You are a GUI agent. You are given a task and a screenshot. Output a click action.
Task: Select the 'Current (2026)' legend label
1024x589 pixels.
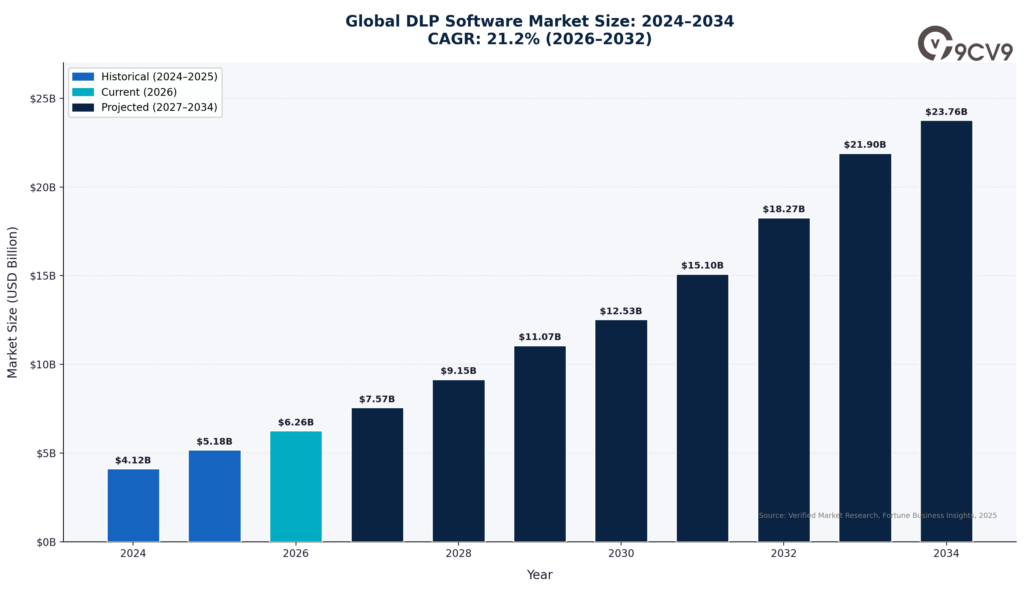[139, 92]
